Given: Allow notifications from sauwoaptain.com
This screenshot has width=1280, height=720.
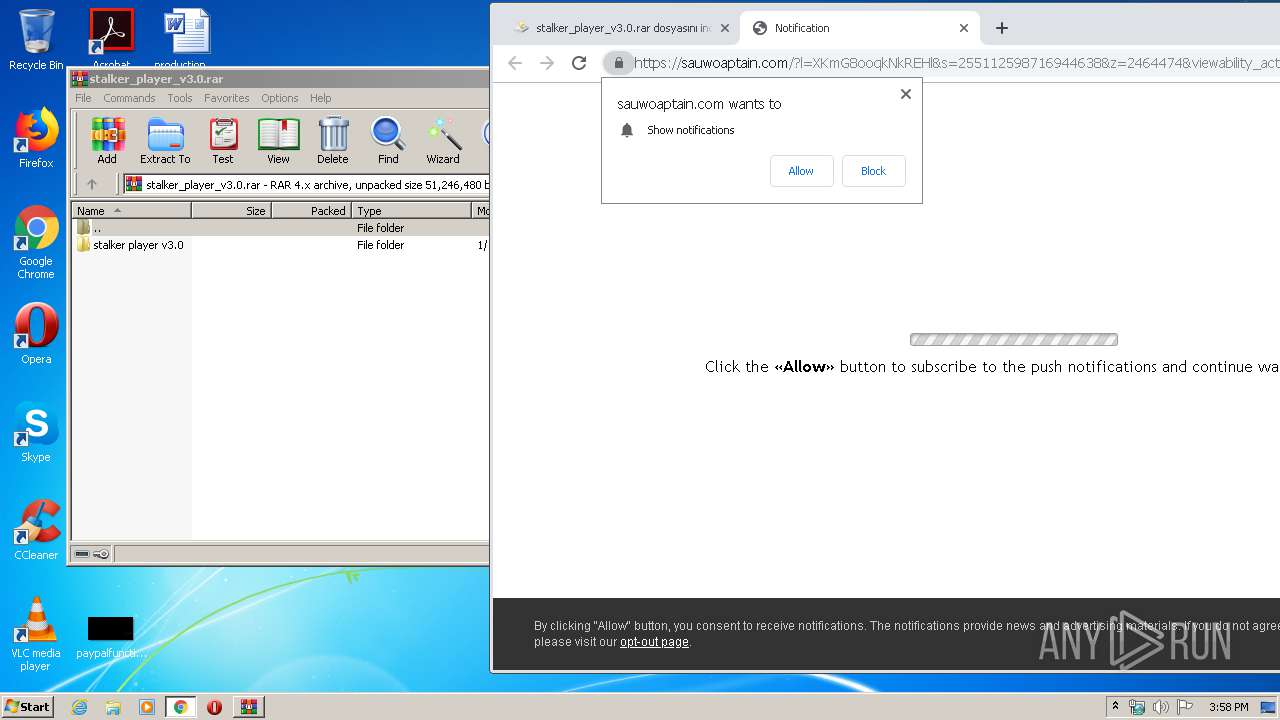Looking at the screenshot, I should [801, 171].
